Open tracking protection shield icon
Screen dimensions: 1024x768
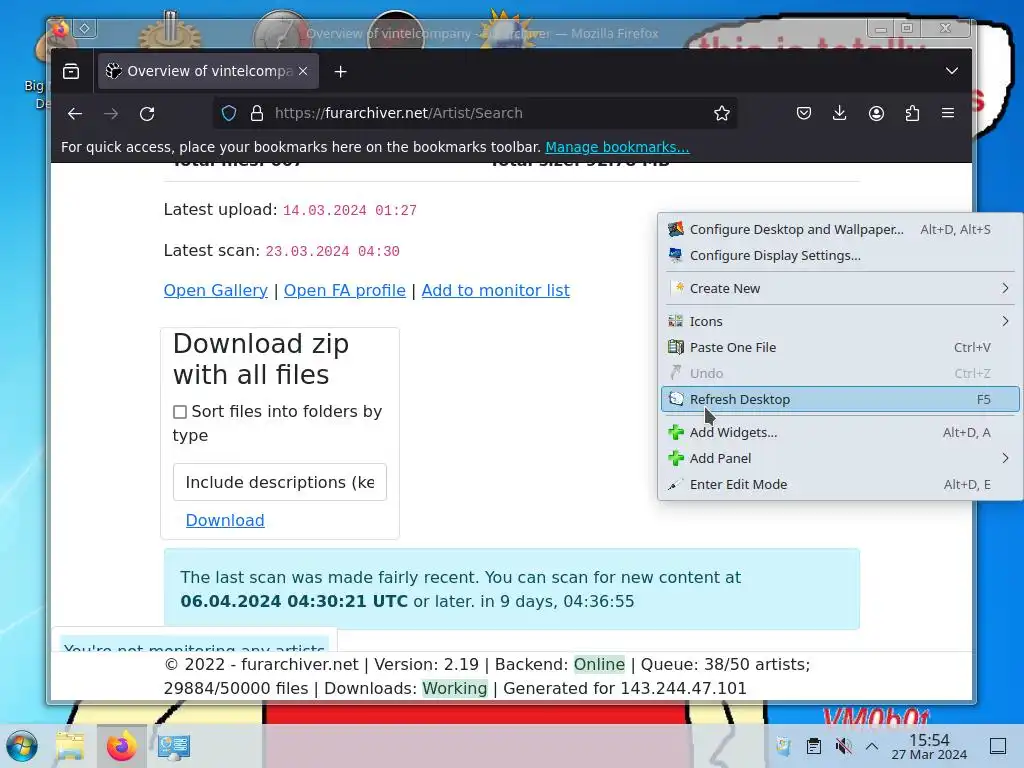229,114
